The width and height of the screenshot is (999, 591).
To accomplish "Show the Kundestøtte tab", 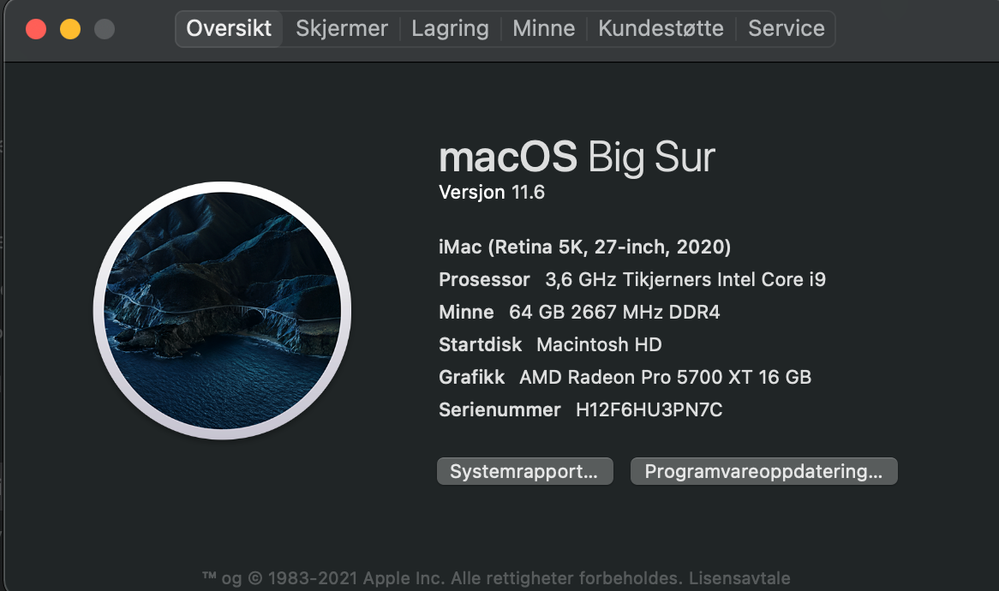I will [661, 29].
